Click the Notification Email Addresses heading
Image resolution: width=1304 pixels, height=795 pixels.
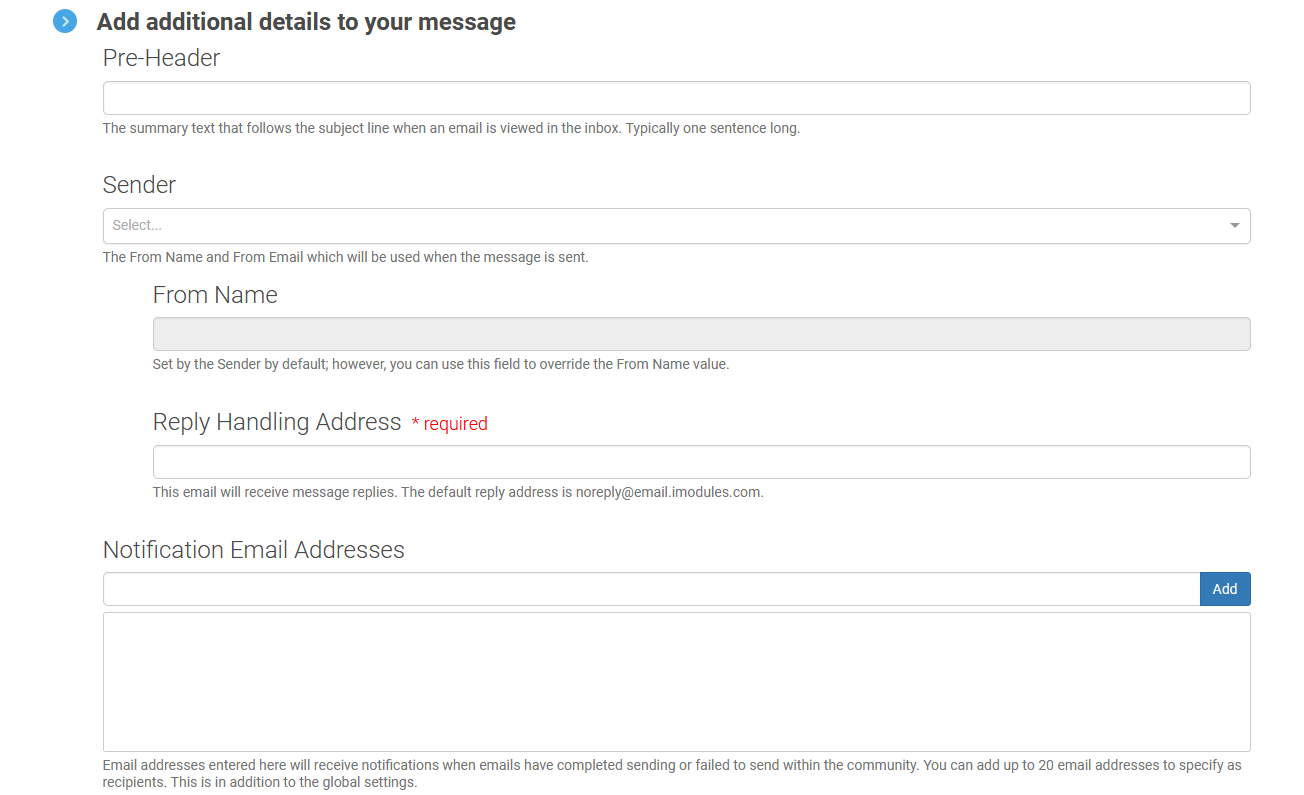click(253, 549)
